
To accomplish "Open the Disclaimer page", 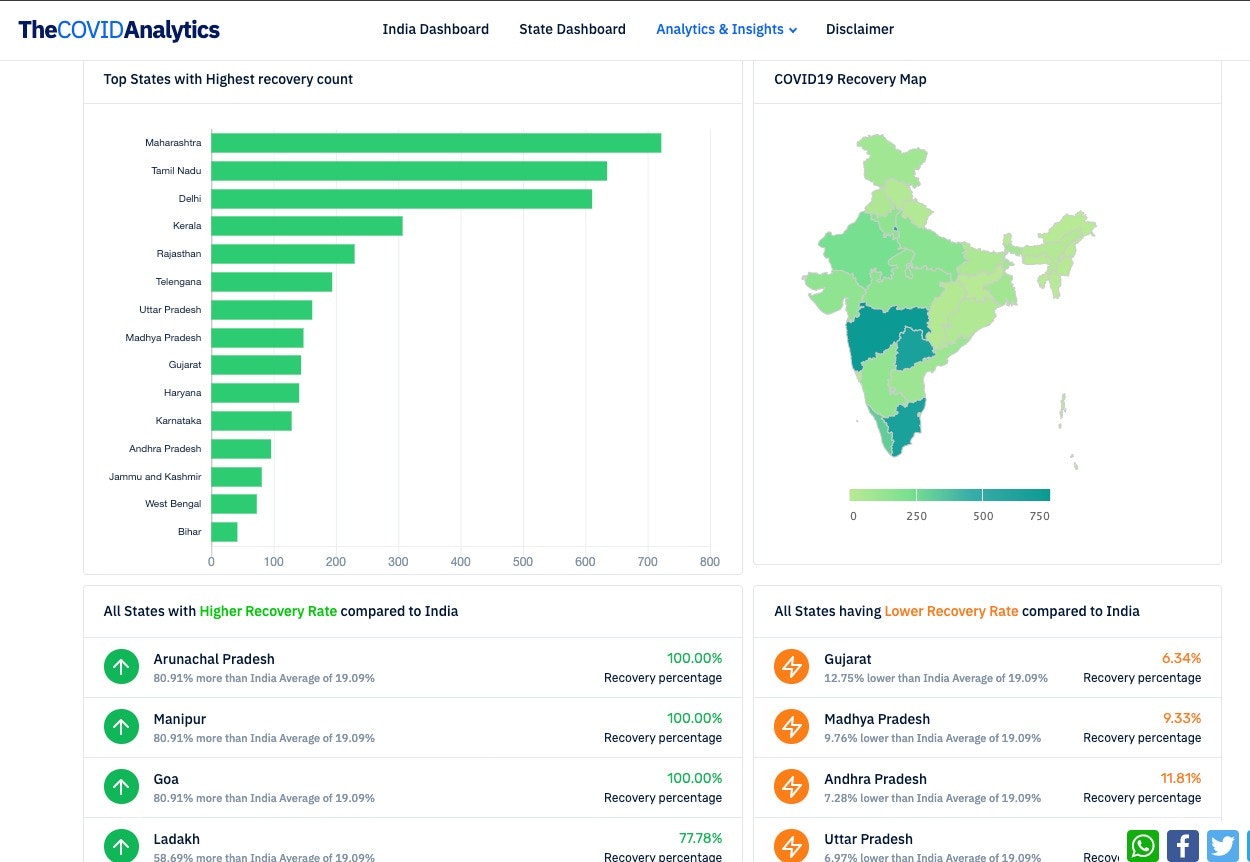I will [x=859, y=29].
